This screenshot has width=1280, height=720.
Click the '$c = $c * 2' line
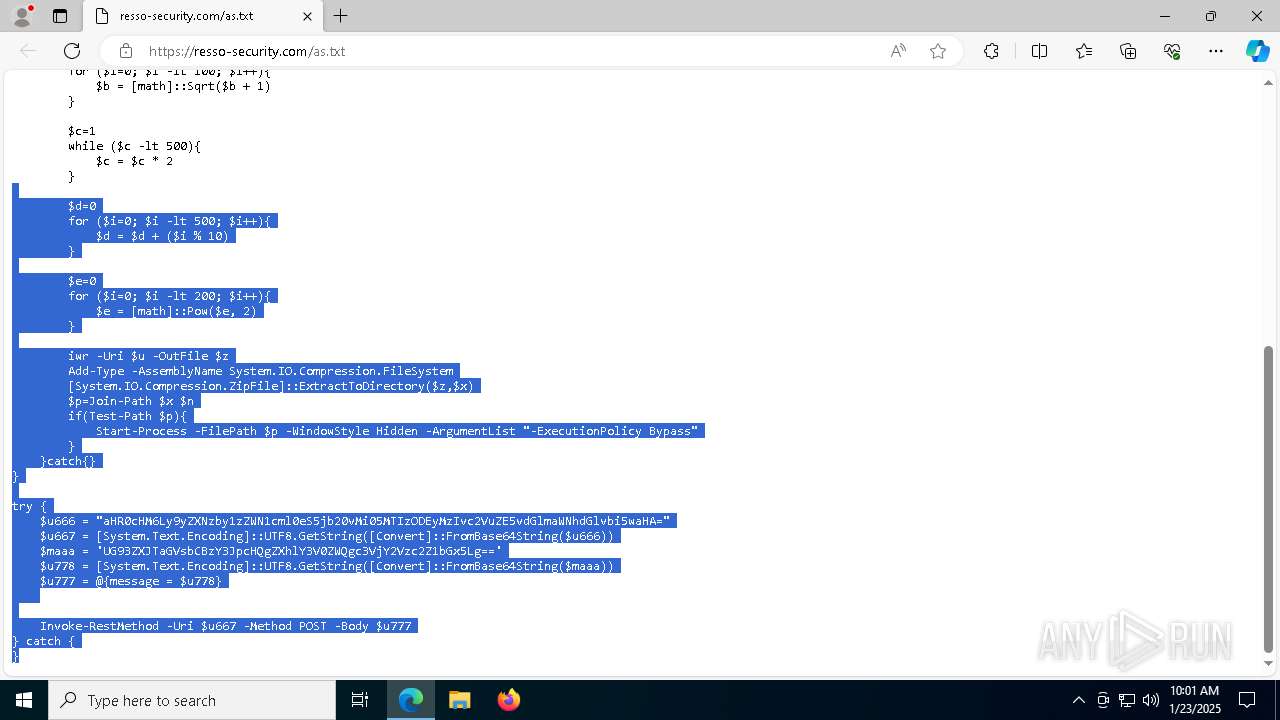pos(134,161)
